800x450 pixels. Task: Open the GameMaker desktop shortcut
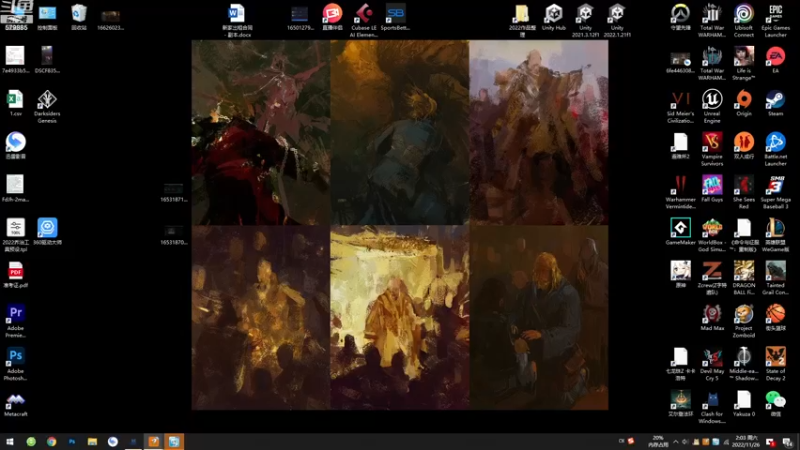click(x=680, y=232)
